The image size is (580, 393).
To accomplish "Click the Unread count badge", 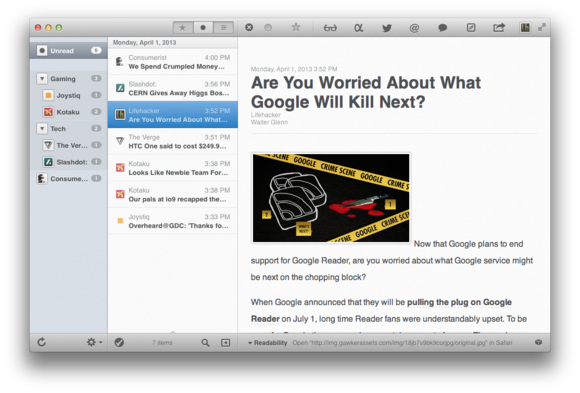I will (96, 50).
